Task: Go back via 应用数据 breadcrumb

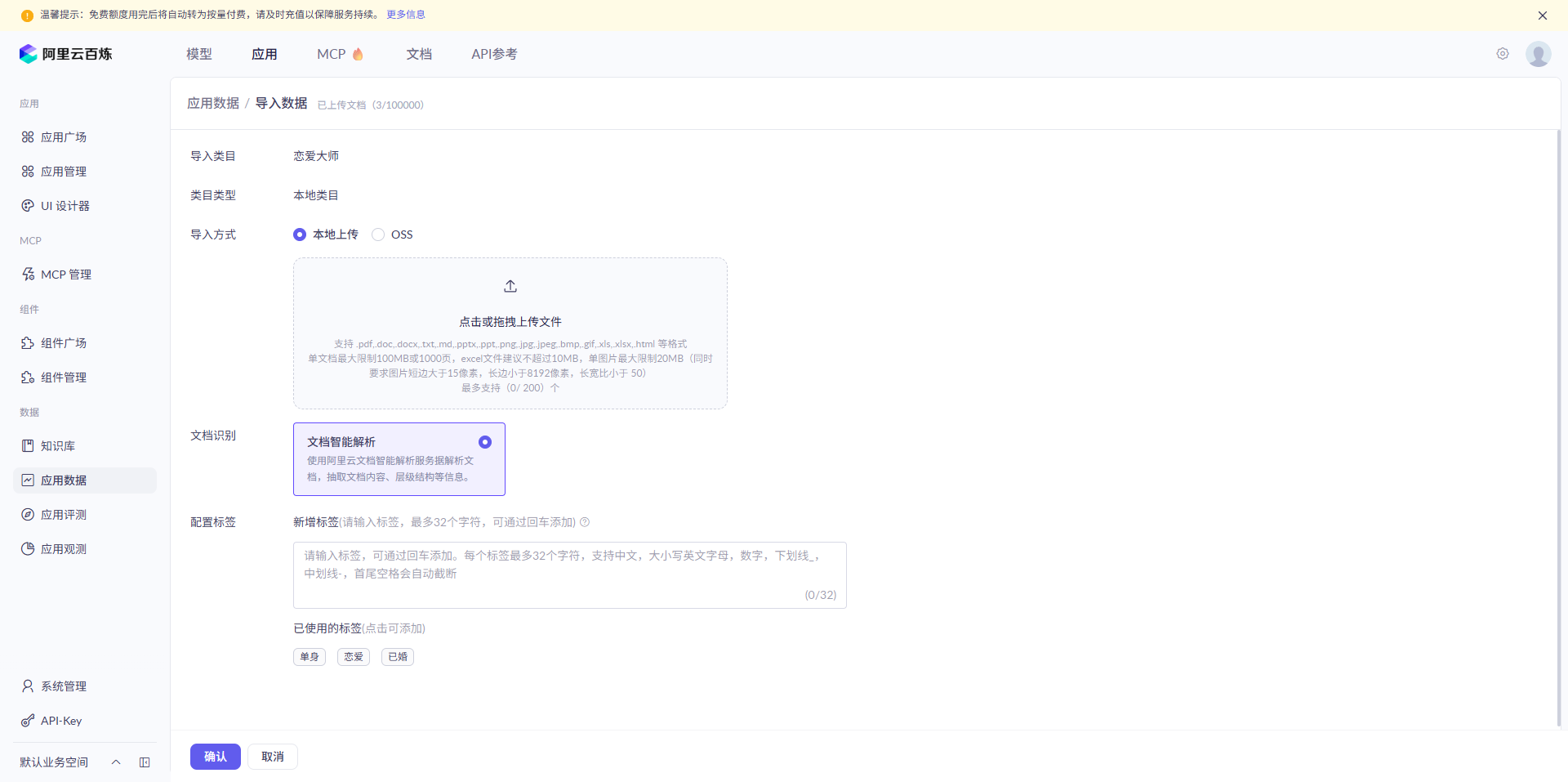Action: pyautogui.click(x=213, y=103)
